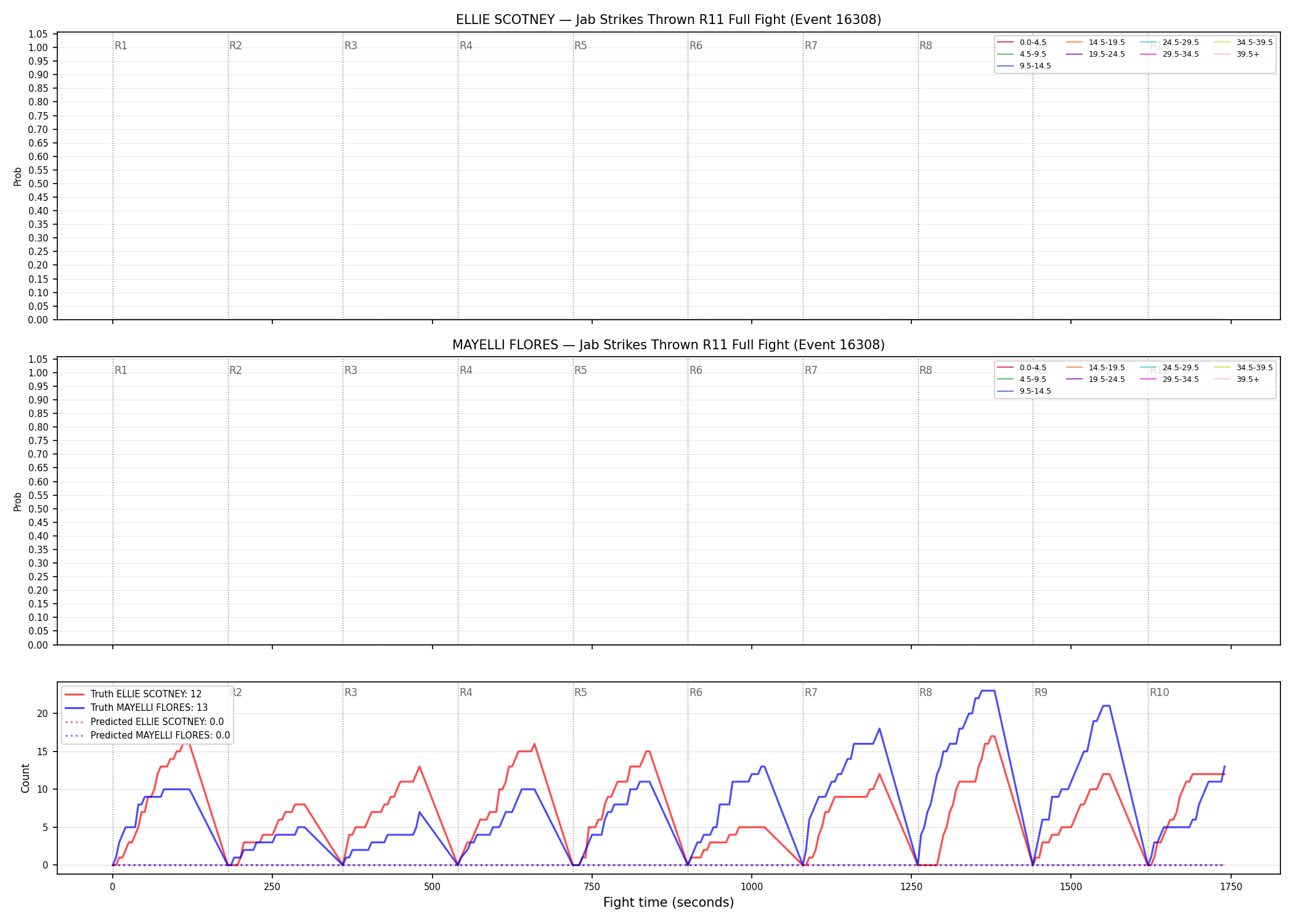Click the ELLIE SCOTNEY Jab Strikes chart title
This screenshot has width=1294, height=924.
(x=669, y=20)
